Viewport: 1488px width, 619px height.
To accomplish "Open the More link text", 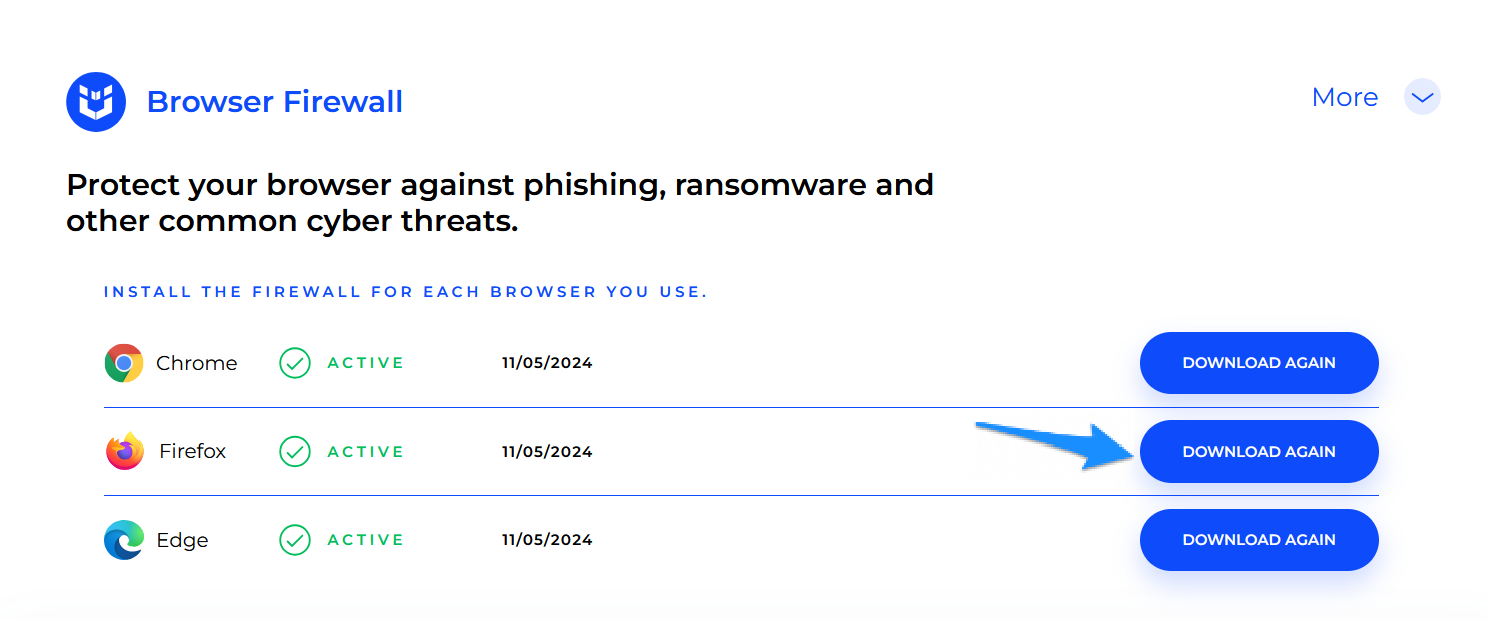I will (x=1345, y=97).
